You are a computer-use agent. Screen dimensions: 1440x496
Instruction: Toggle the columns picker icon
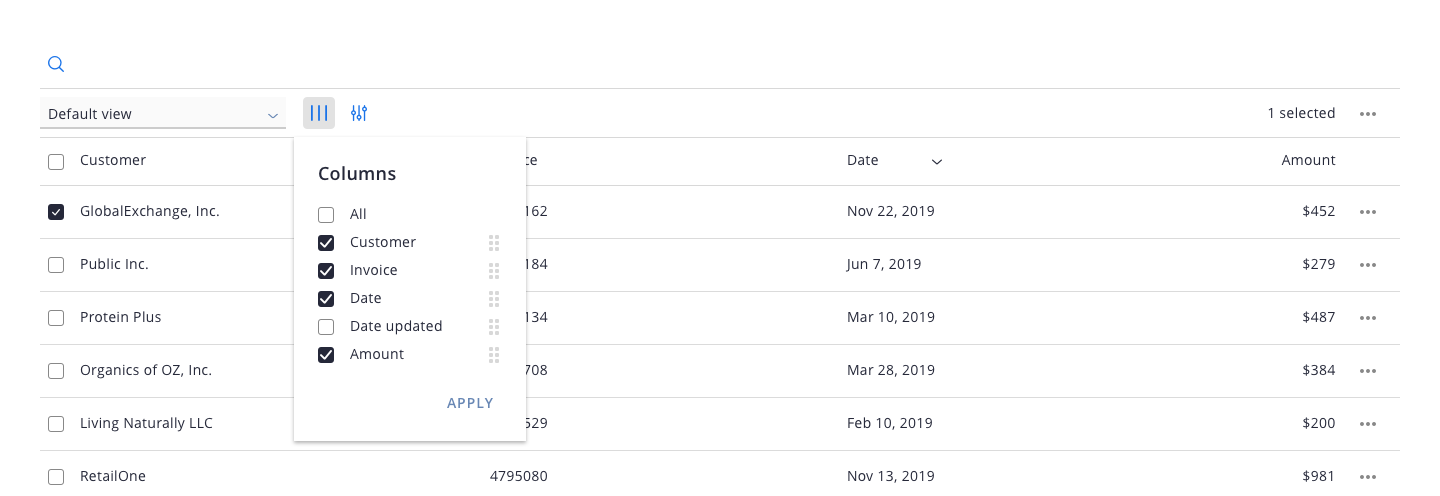[319, 113]
